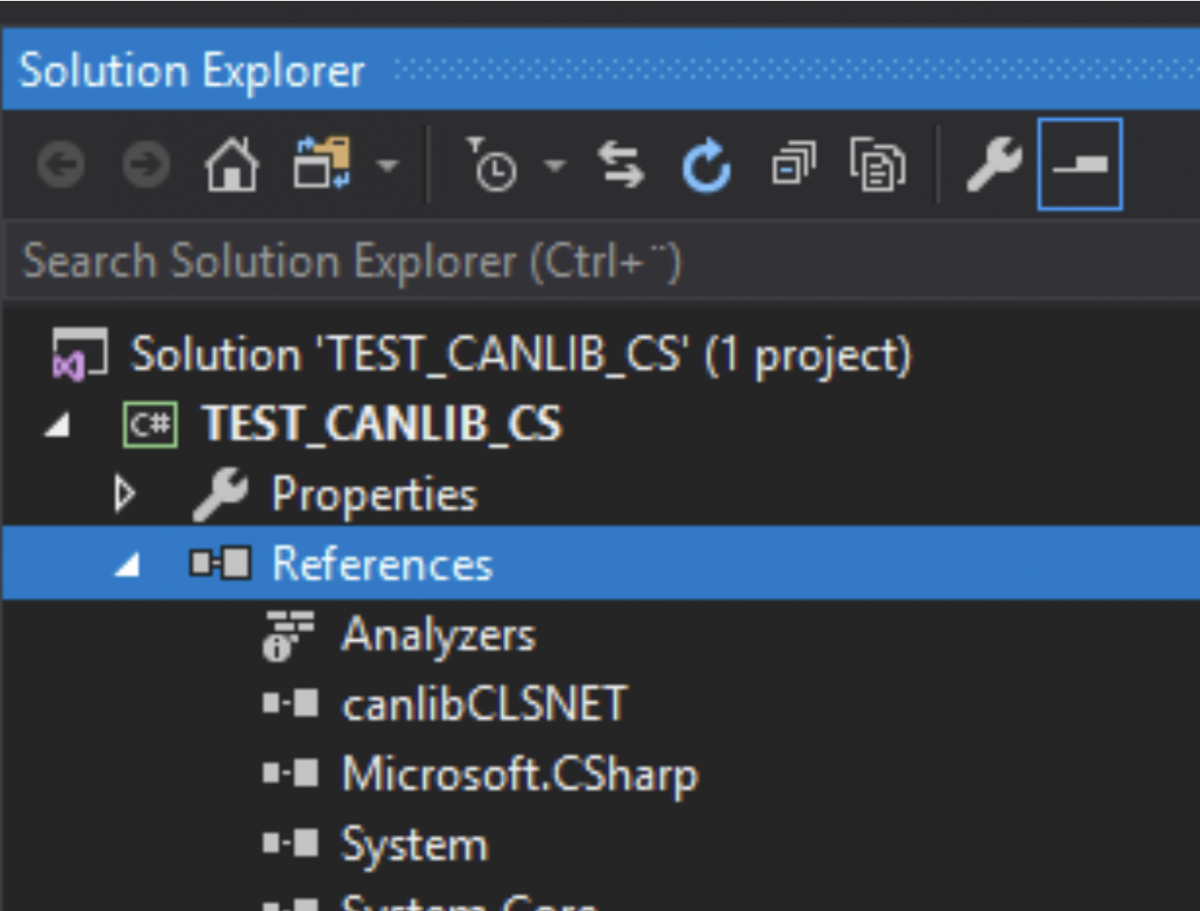The width and height of the screenshot is (1200, 911).
Task: Select the Microsoft.CSharp reference
Action: [520, 774]
